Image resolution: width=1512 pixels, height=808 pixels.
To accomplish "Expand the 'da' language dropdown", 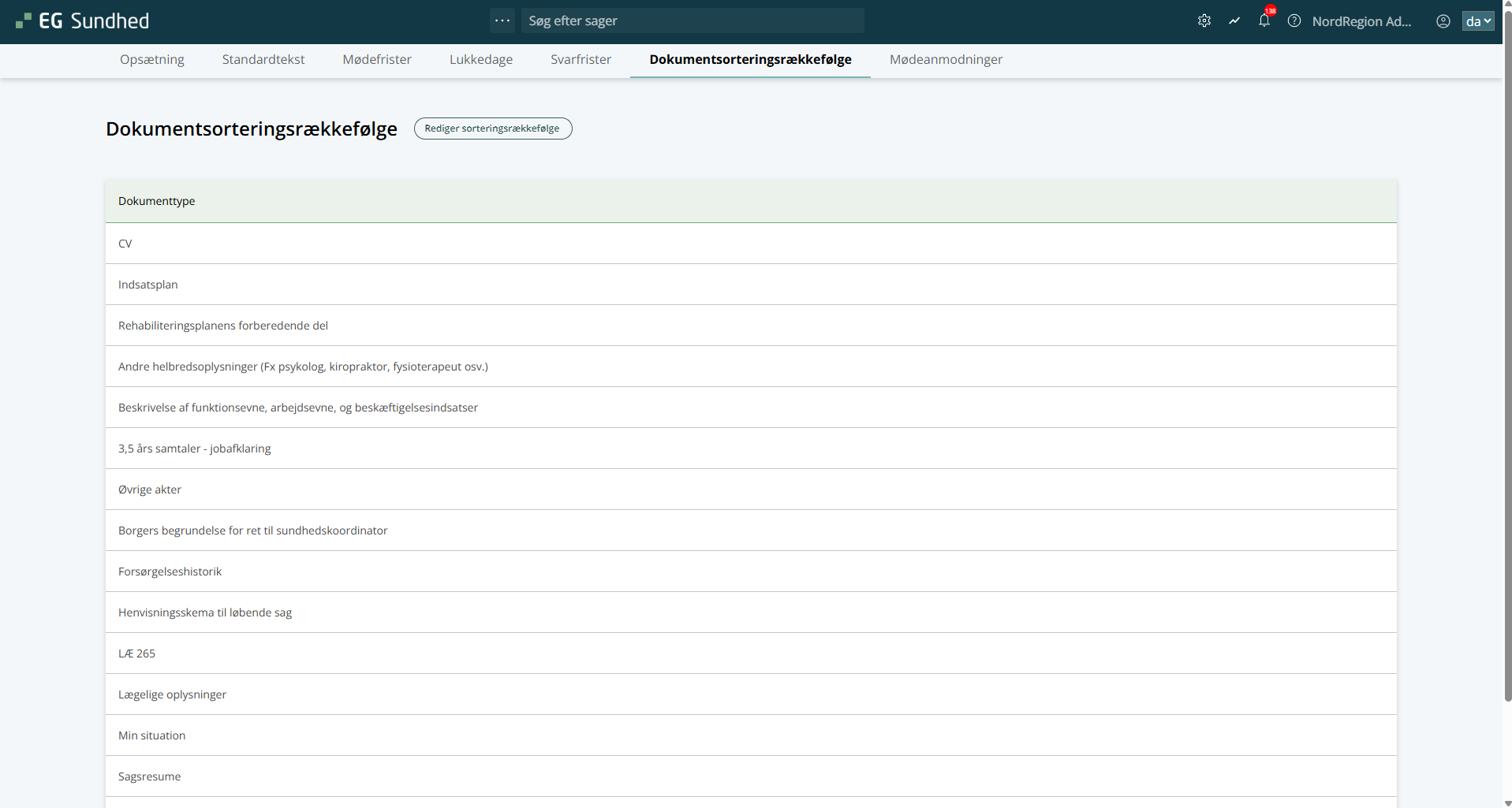I will point(1477,21).
